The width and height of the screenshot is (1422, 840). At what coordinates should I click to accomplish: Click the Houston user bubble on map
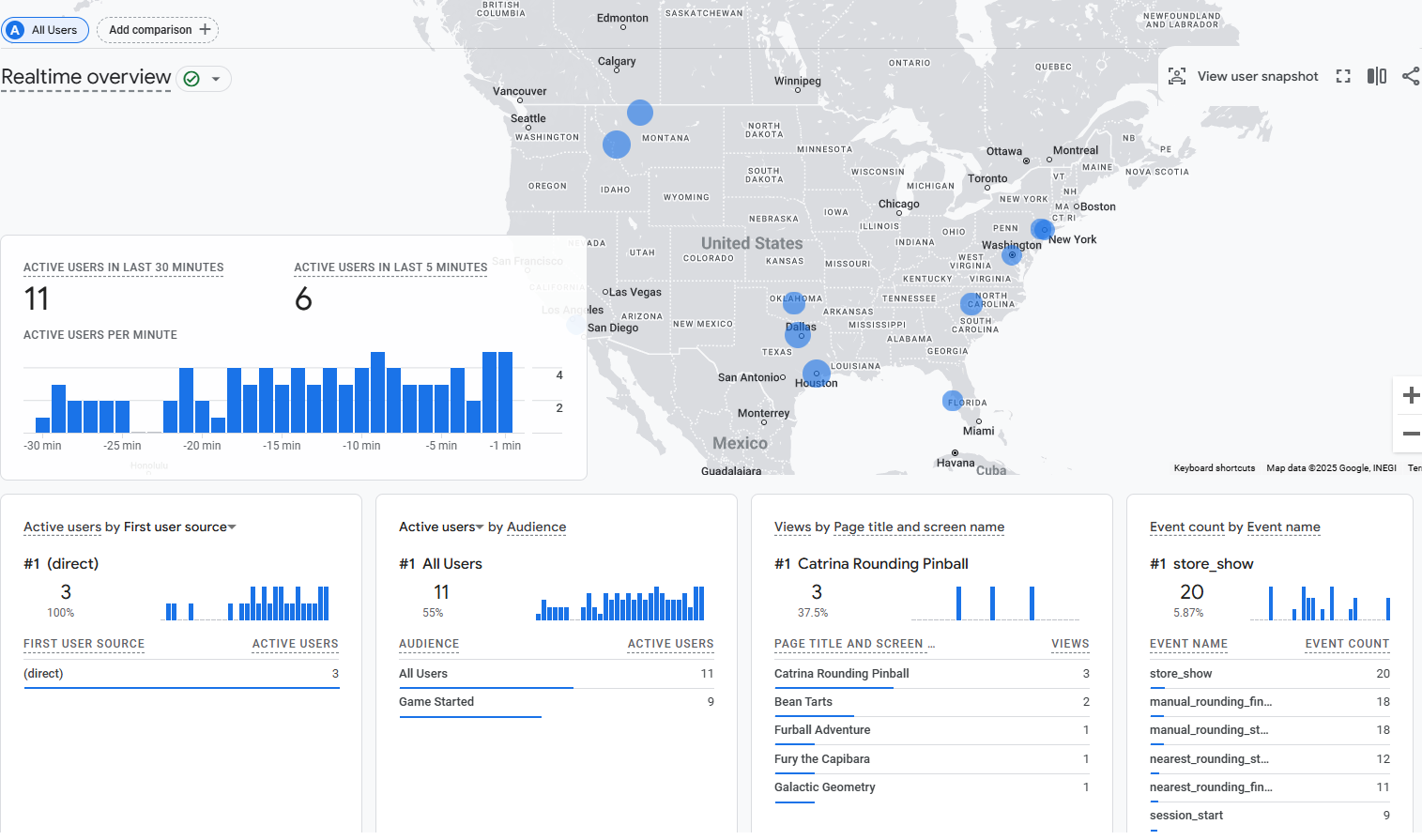coord(817,373)
